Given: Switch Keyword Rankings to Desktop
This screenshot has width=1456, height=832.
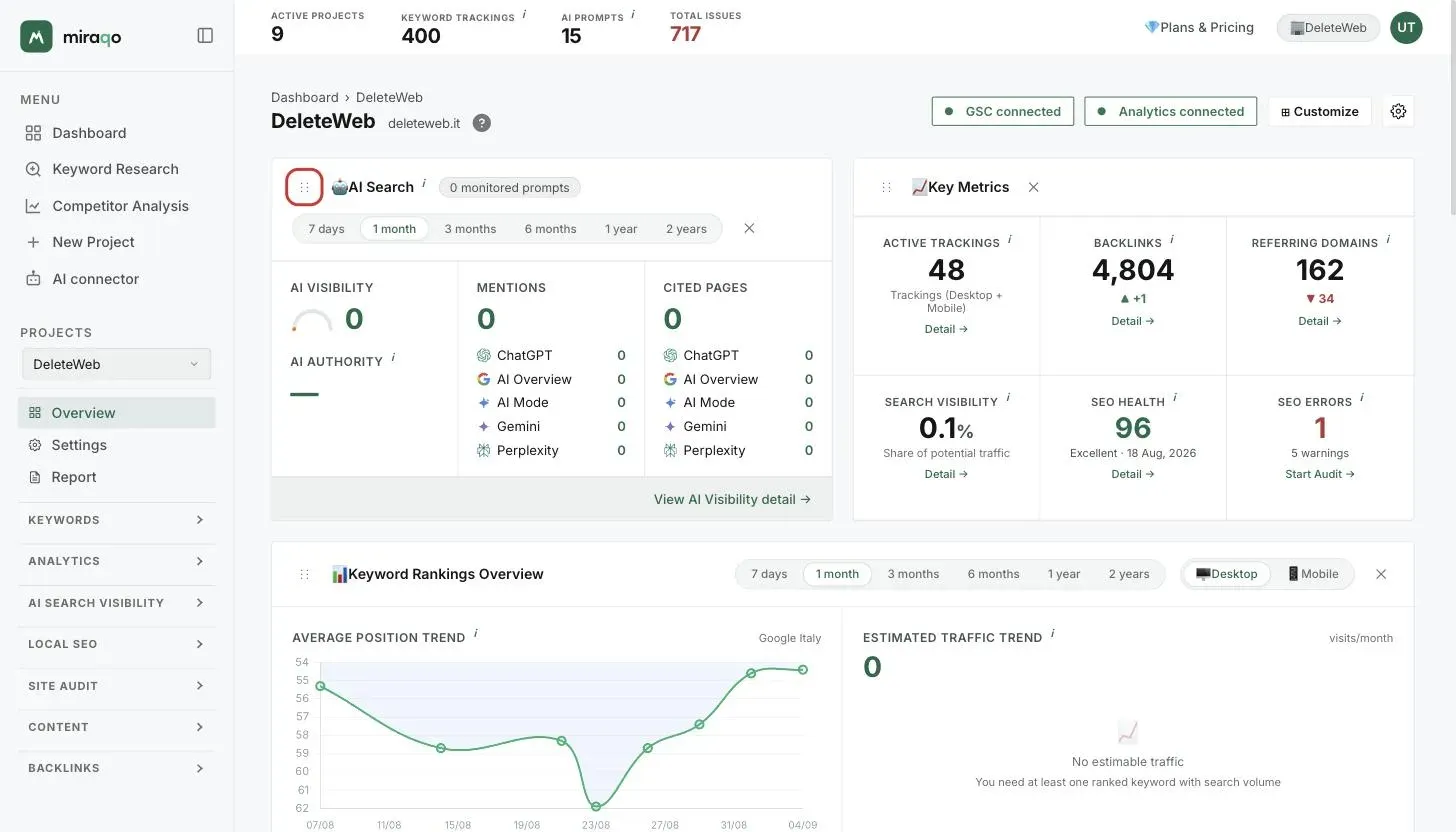Looking at the screenshot, I should pyautogui.click(x=1227, y=574).
